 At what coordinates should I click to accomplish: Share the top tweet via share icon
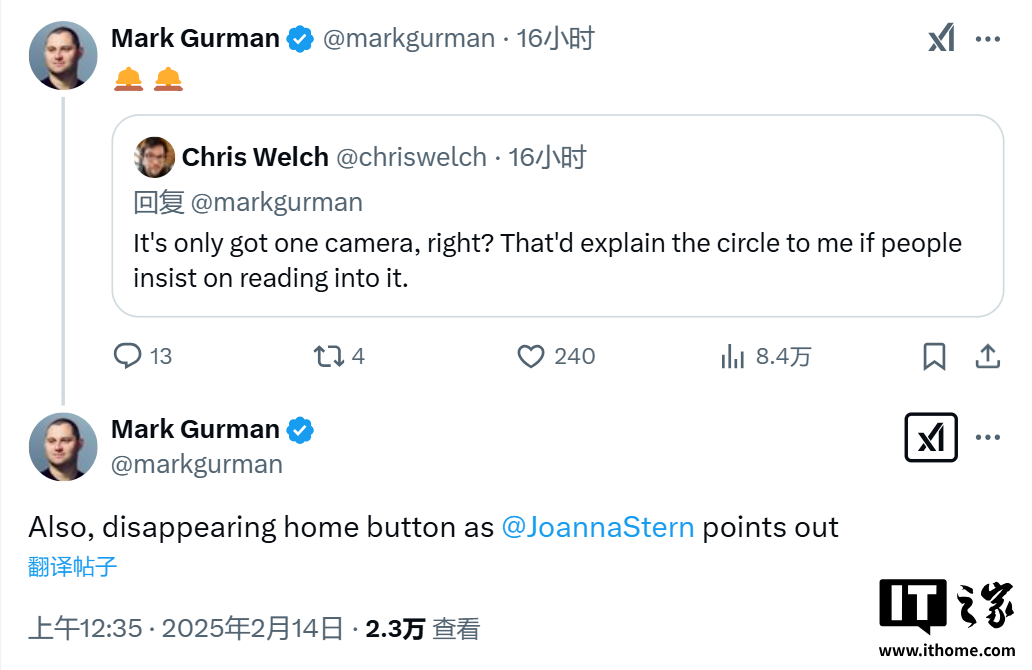pyautogui.click(x=987, y=356)
